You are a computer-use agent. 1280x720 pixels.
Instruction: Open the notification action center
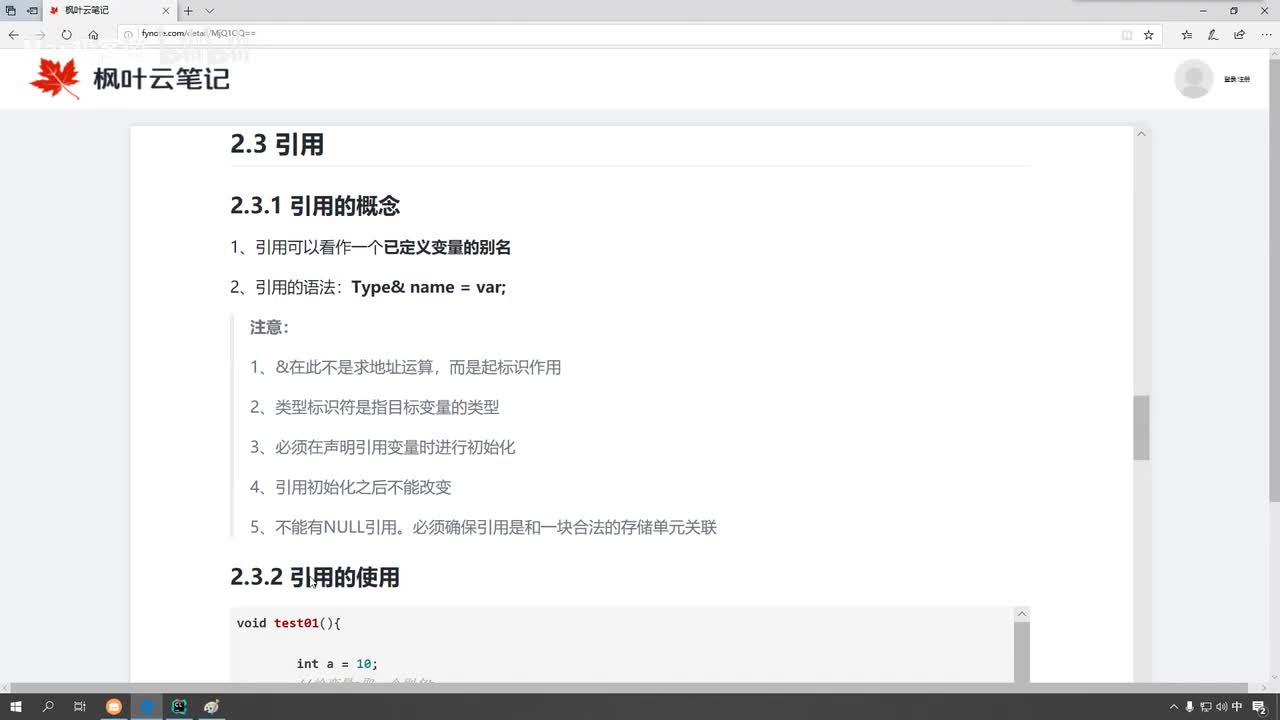pyautogui.click(x=1262, y=707)
